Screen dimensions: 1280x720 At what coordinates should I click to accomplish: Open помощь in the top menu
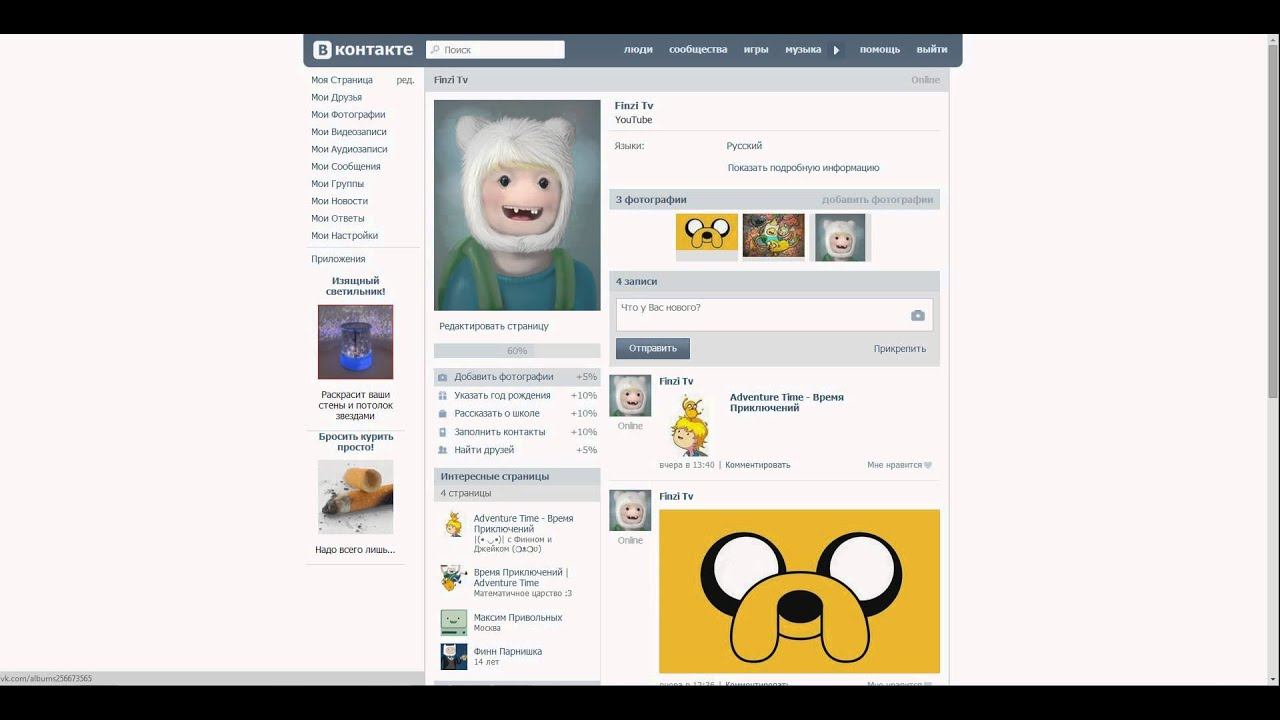tap(880, 49)
